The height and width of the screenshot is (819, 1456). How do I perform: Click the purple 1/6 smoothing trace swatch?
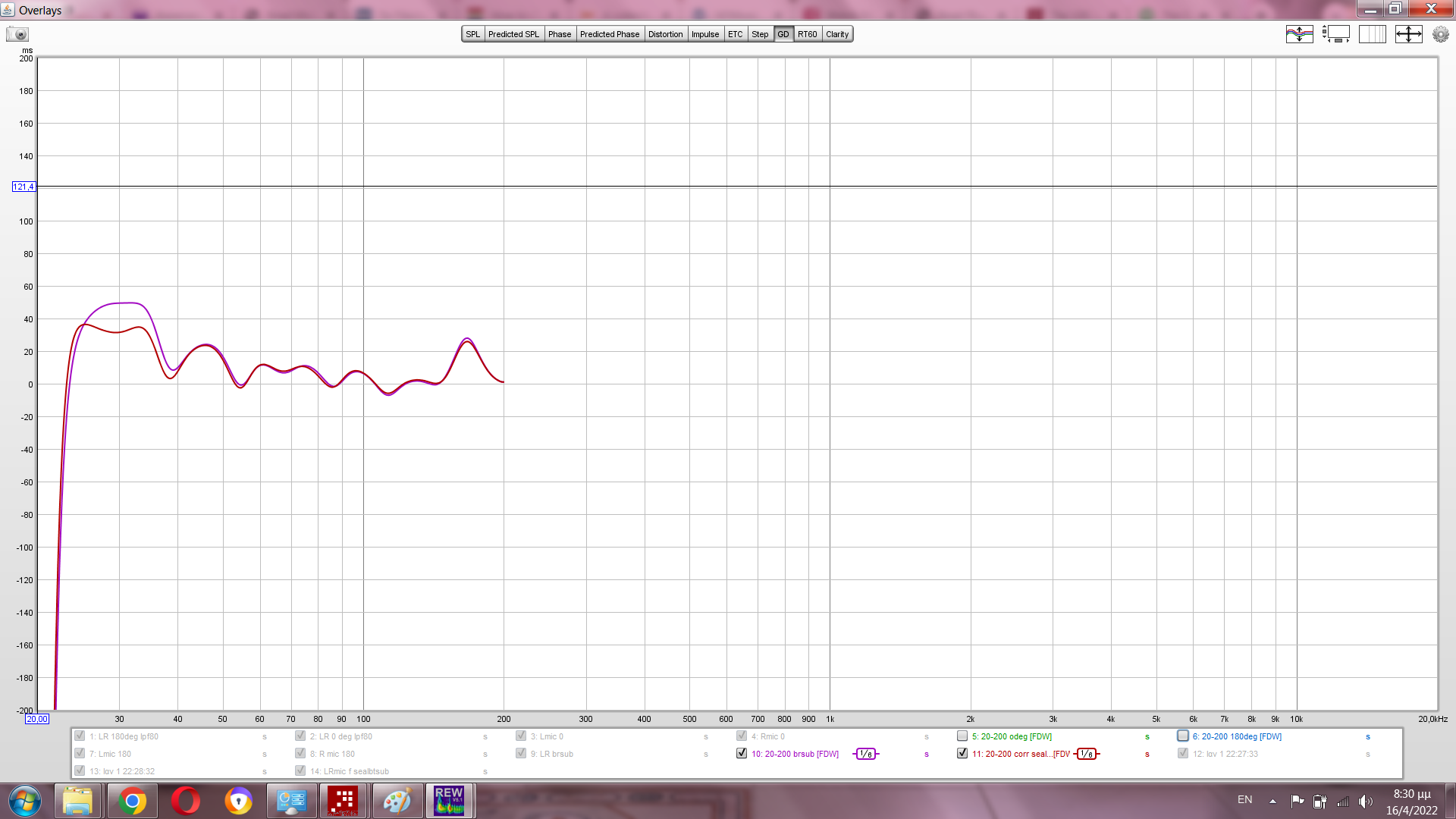point(866,754)
